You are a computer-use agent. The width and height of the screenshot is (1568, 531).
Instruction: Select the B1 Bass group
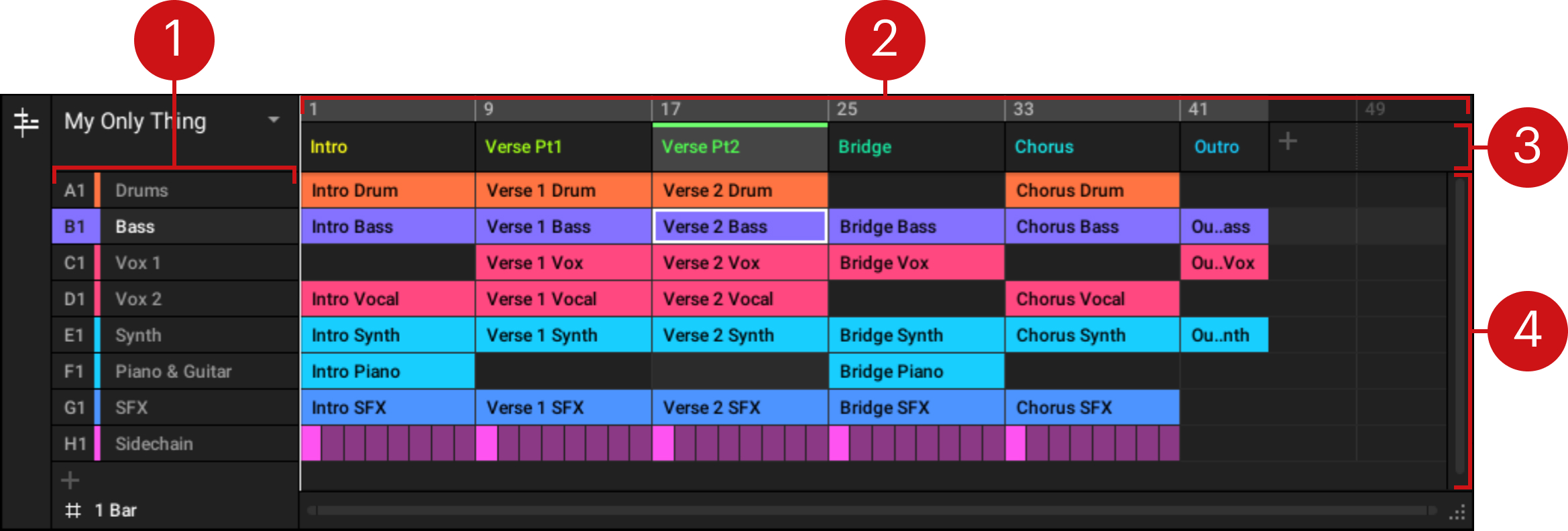pos(174,227)
